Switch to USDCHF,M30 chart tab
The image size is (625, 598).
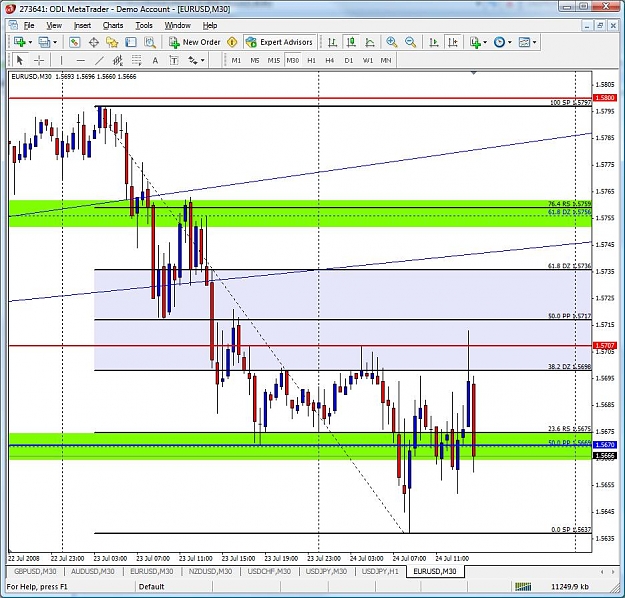(269, 571)
